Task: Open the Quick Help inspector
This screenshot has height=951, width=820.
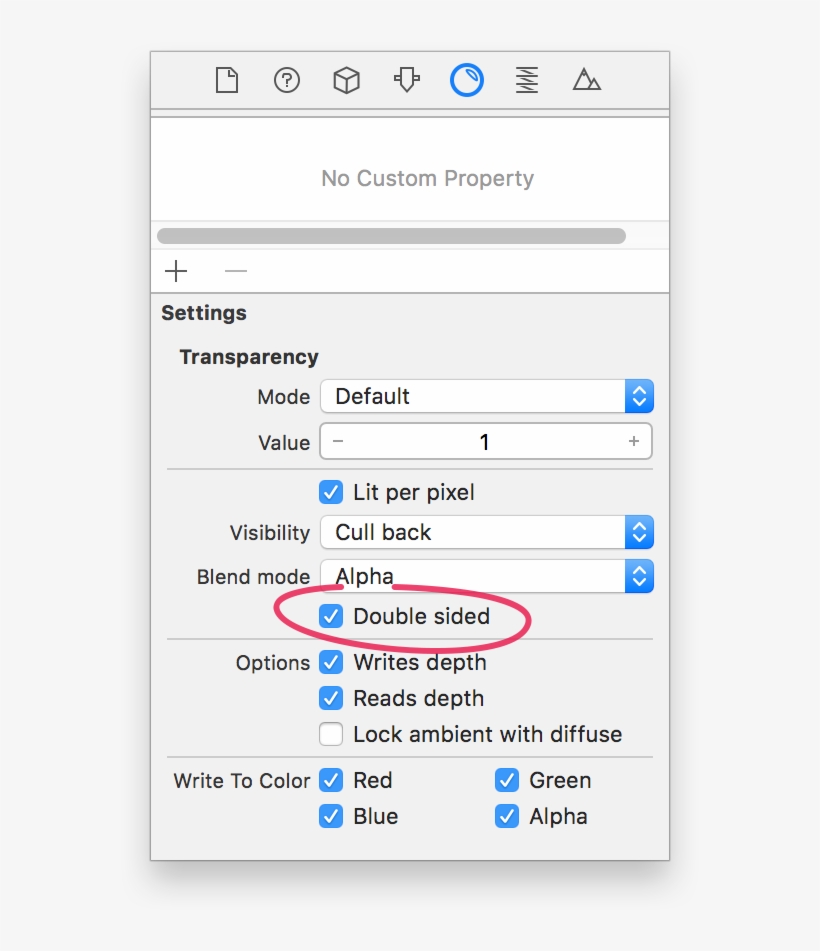Action: (286, 80)
